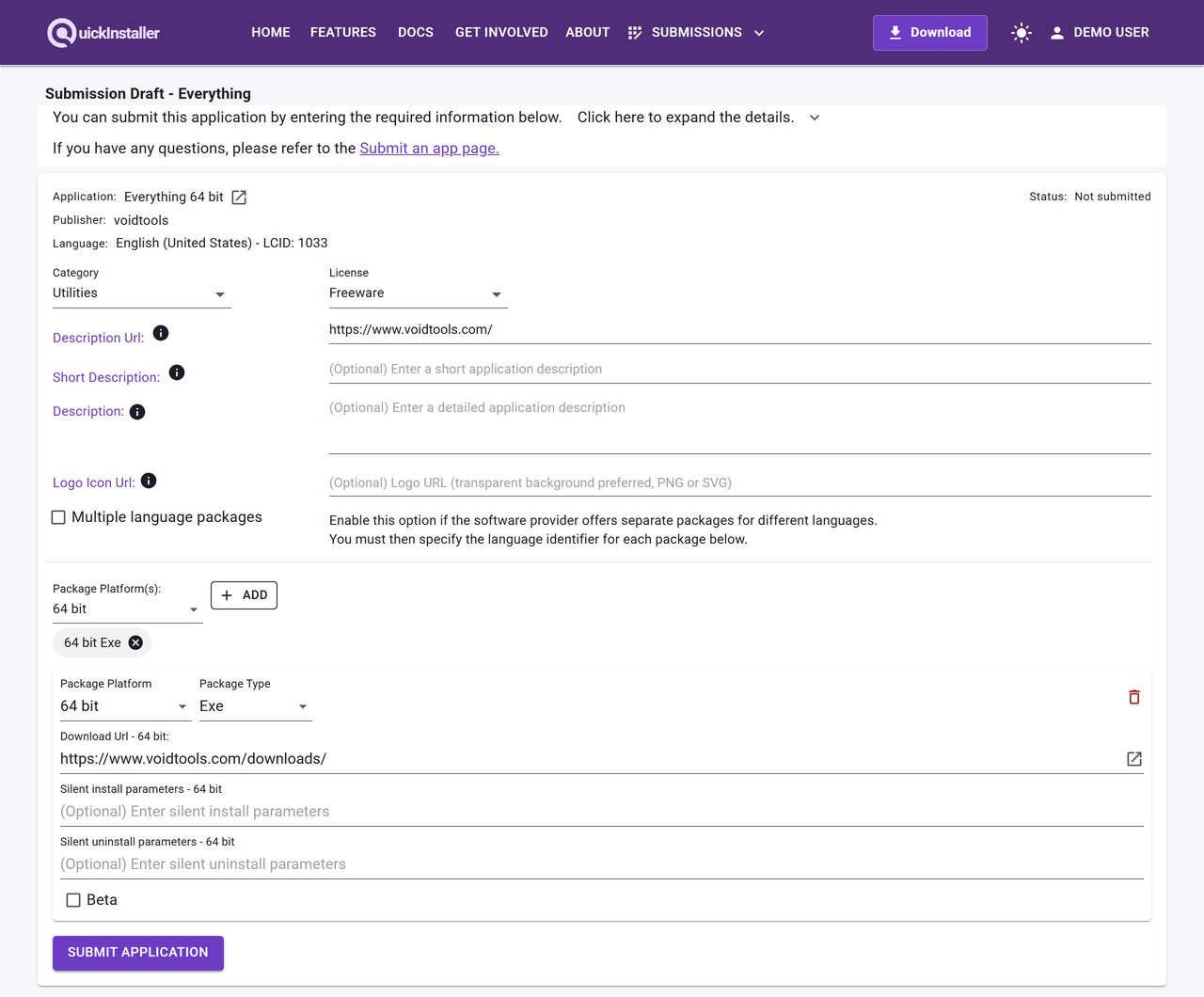Click the info icon next to Description
1204x997 pixels.
[137, 412]
